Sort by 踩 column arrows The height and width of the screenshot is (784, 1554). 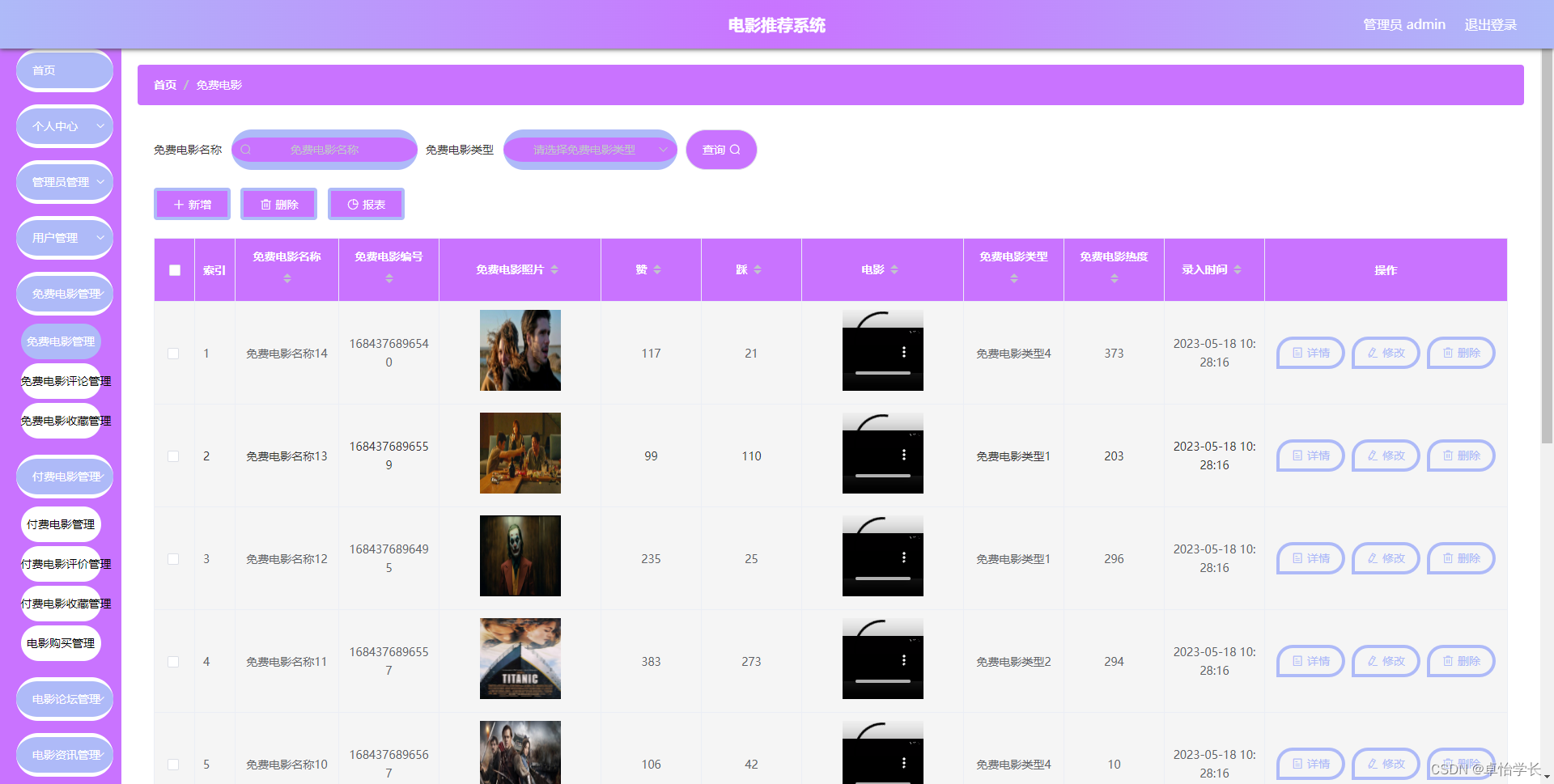click(x=758, y=269)
